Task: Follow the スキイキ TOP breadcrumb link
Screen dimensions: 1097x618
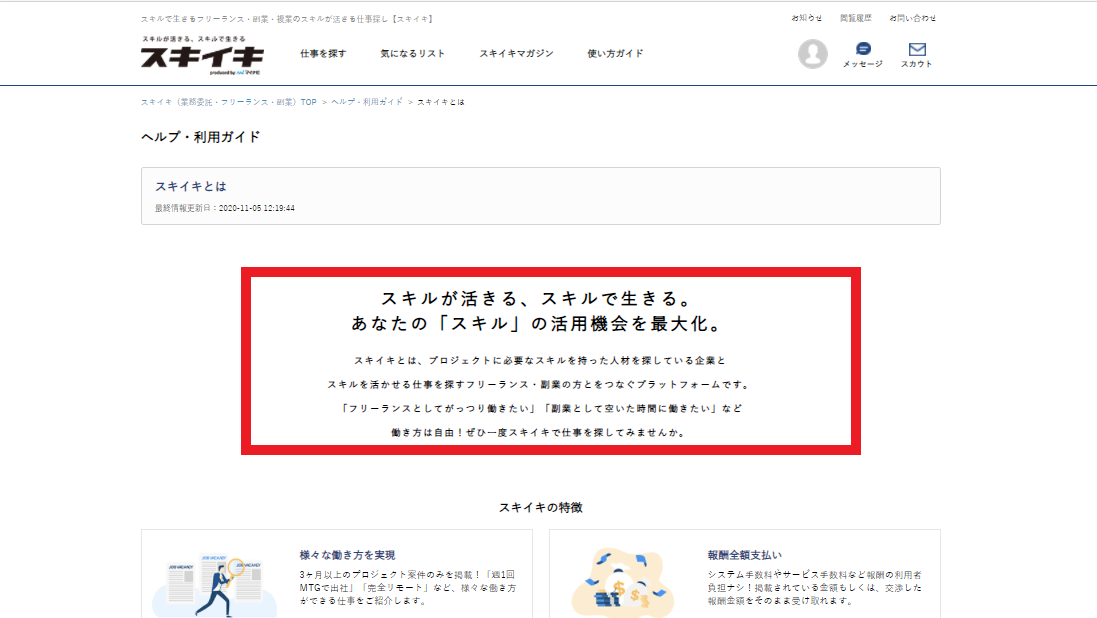Action: (x=229, y=102)
